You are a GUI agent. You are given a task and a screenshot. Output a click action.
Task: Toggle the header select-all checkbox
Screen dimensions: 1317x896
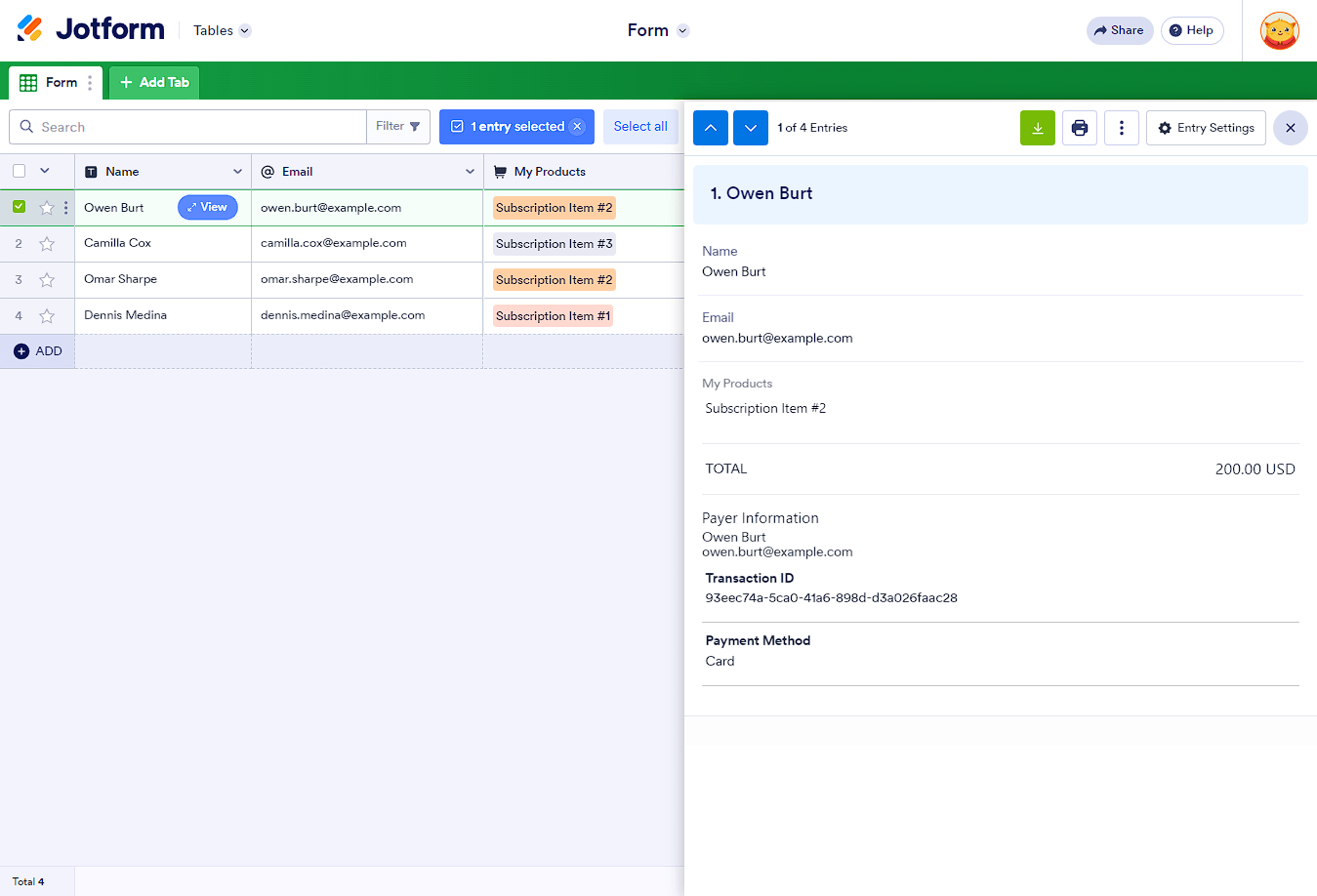19,171
